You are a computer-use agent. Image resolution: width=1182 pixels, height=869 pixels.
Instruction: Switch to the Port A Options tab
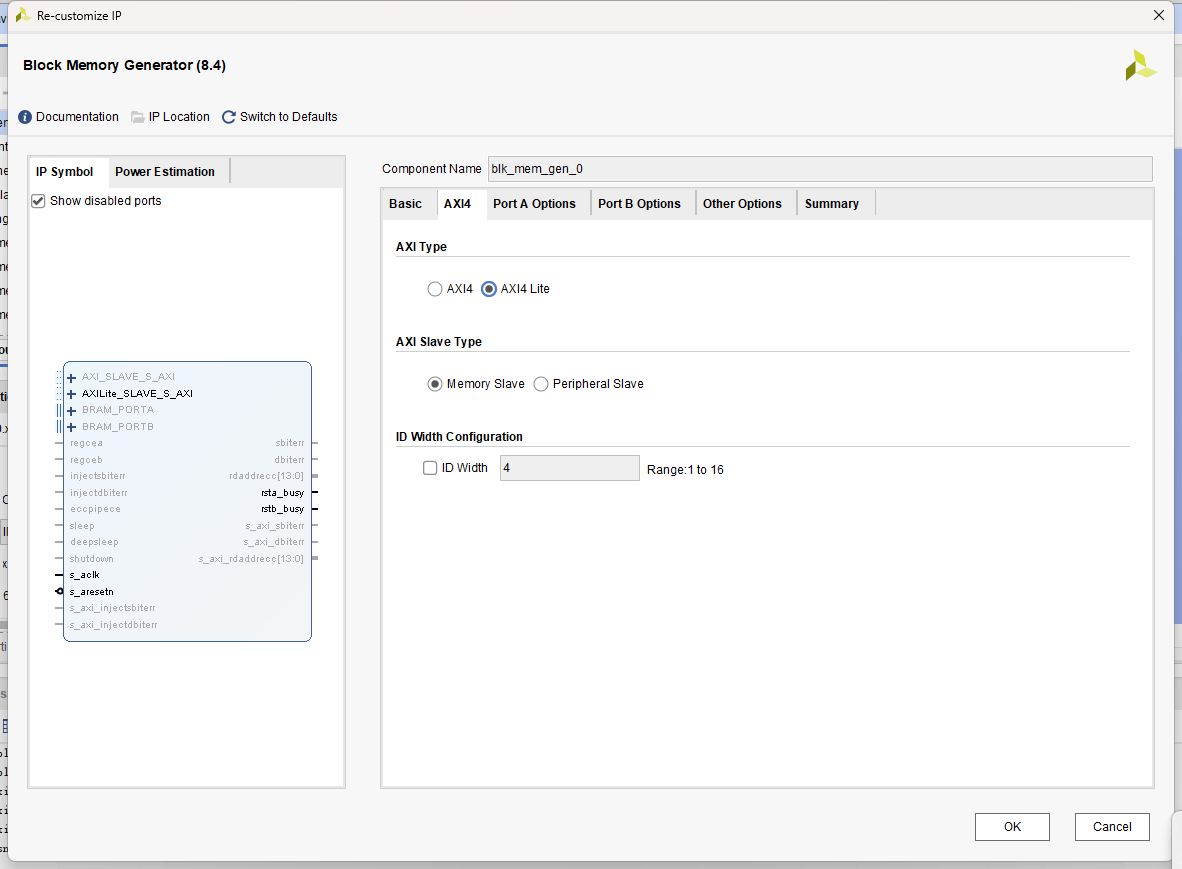[x=534, y=204]
